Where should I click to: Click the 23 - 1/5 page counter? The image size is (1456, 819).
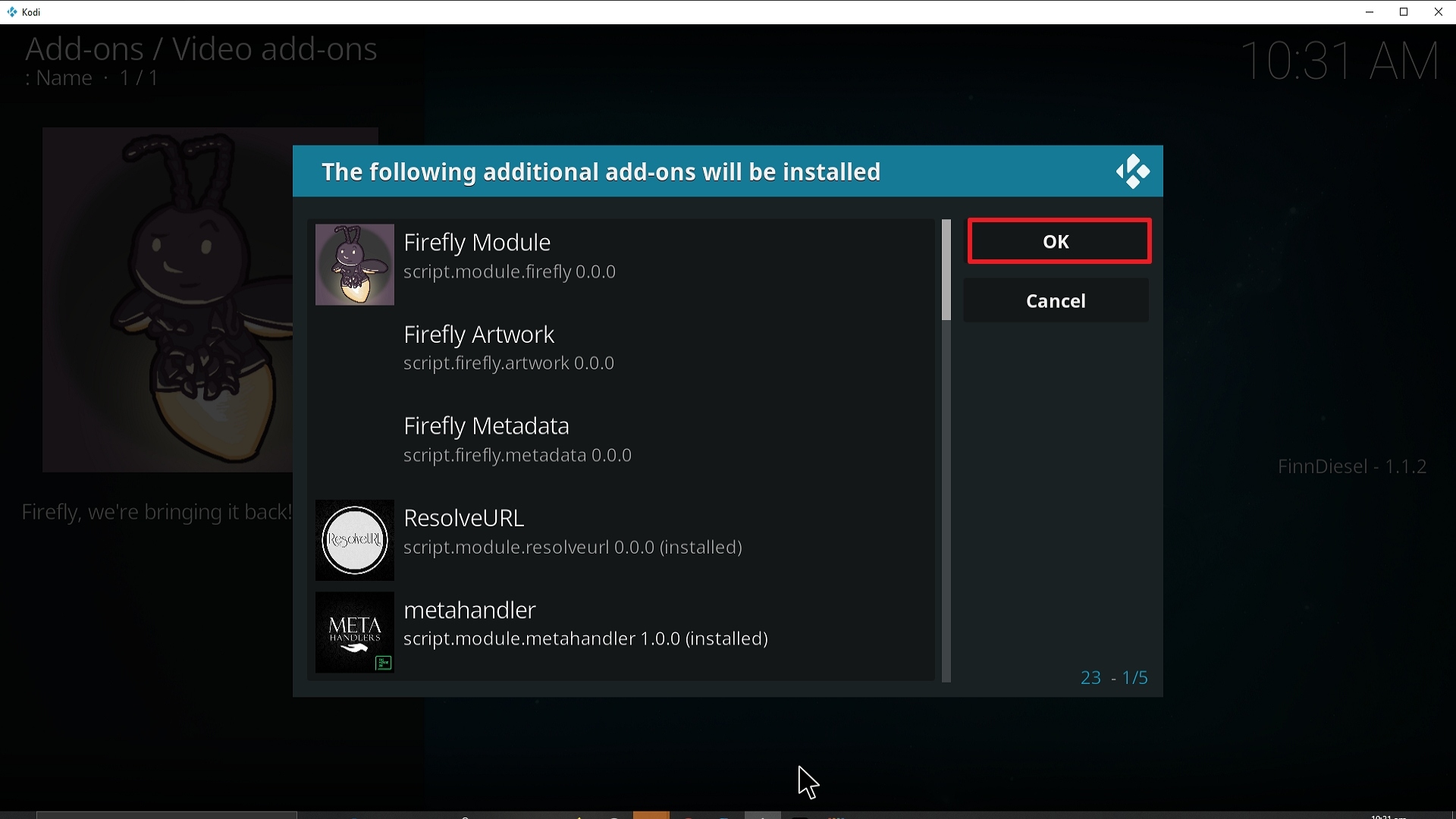[1114, 678]
